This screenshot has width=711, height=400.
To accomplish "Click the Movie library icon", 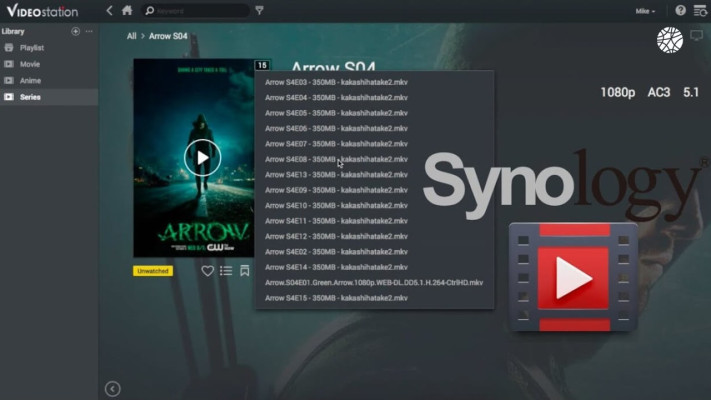I will coord(9,64).
